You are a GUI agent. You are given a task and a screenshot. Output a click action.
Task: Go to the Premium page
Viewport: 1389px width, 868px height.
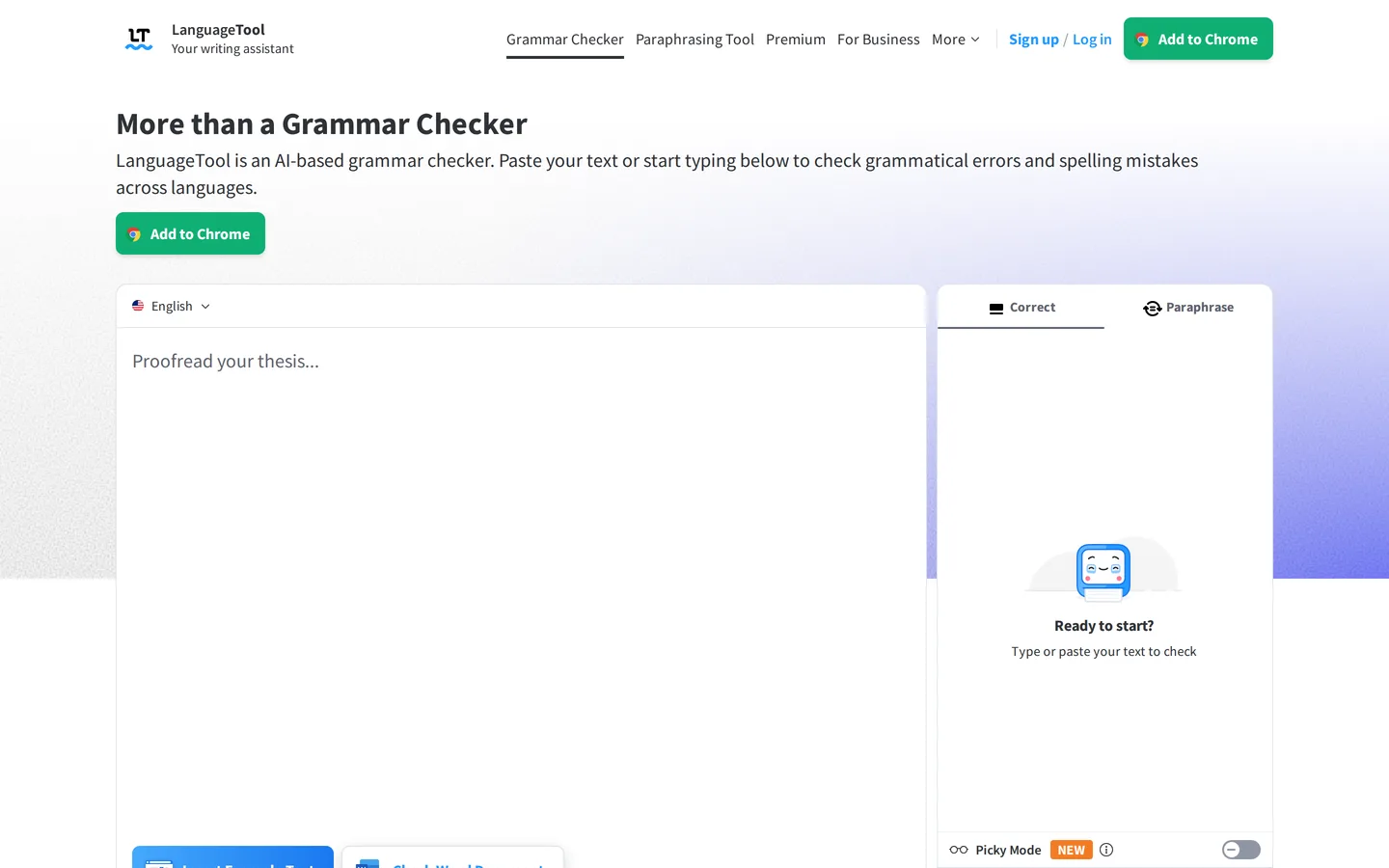(796, 40)
